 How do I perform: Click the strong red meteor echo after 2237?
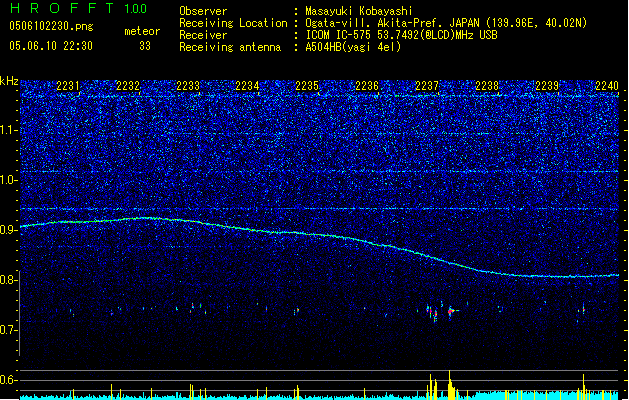(451, 311)
